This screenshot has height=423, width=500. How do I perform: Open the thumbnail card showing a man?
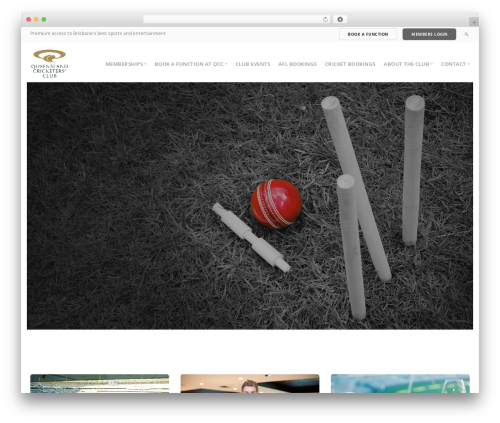(250, 384)
